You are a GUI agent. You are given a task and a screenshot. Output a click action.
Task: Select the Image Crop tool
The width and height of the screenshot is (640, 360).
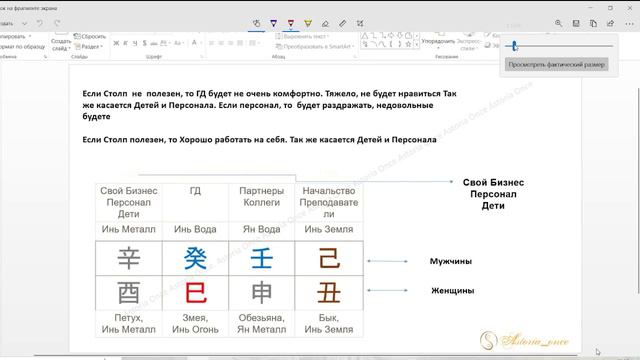[x=360, y=24]
